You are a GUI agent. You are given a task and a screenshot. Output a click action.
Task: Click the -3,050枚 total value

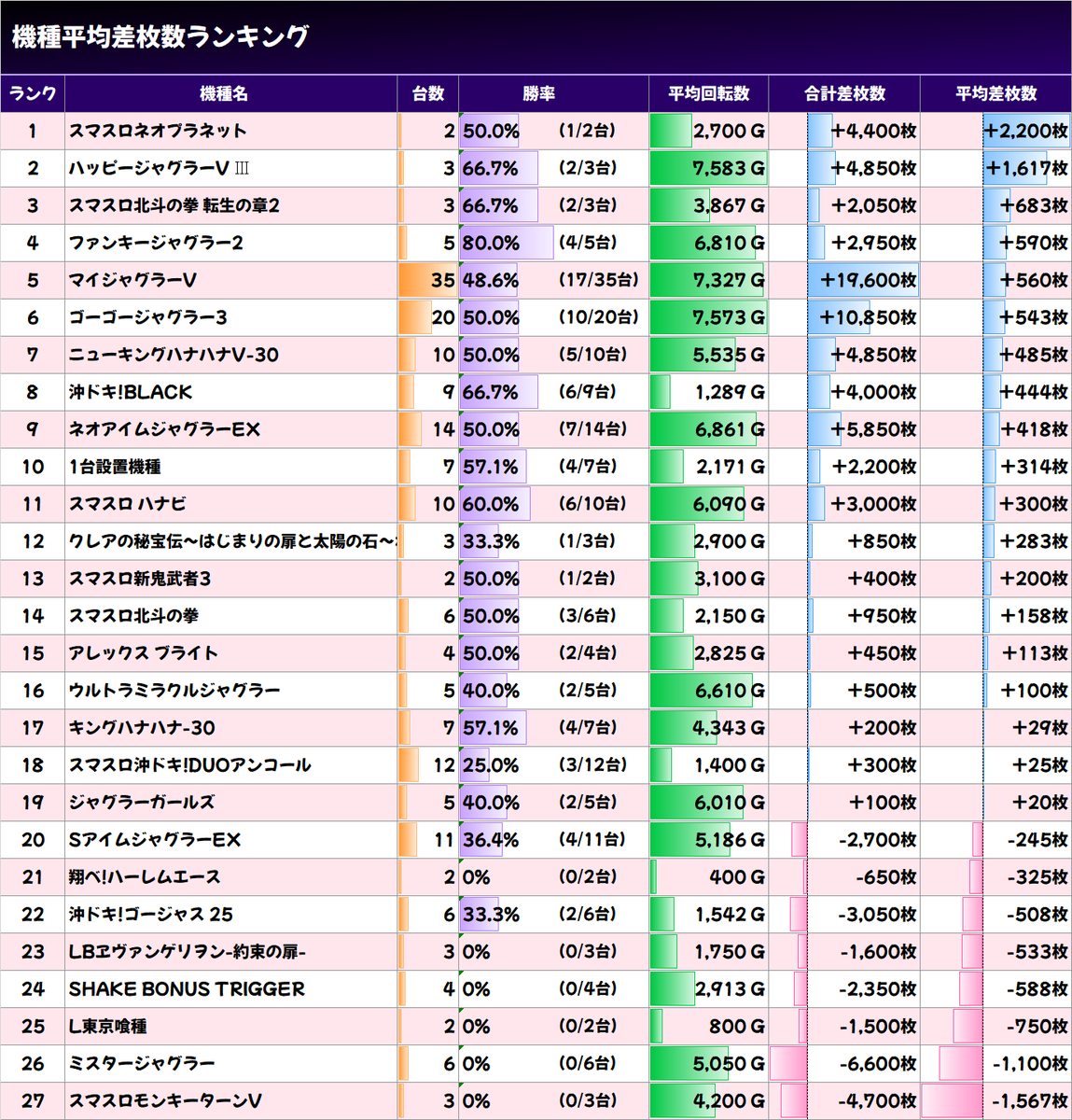click(877, 915)
